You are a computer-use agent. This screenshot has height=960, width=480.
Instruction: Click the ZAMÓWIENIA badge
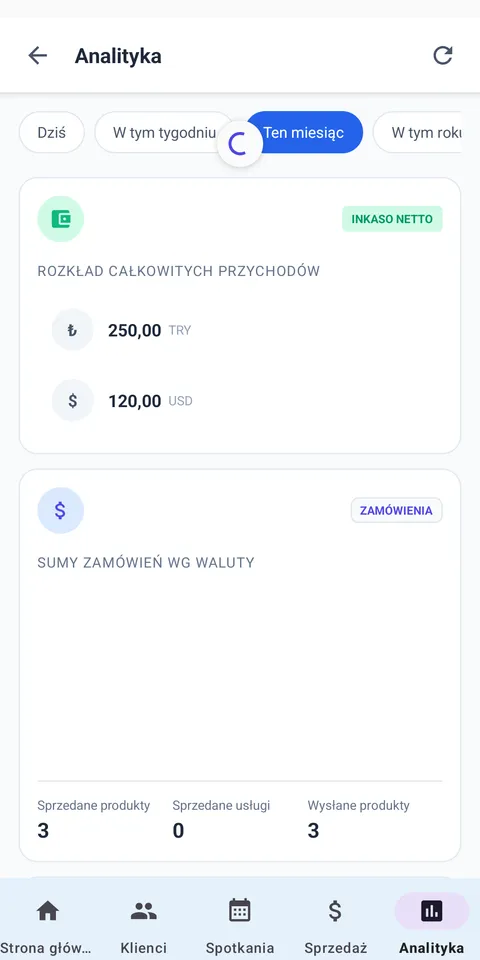tap(396, 511)
